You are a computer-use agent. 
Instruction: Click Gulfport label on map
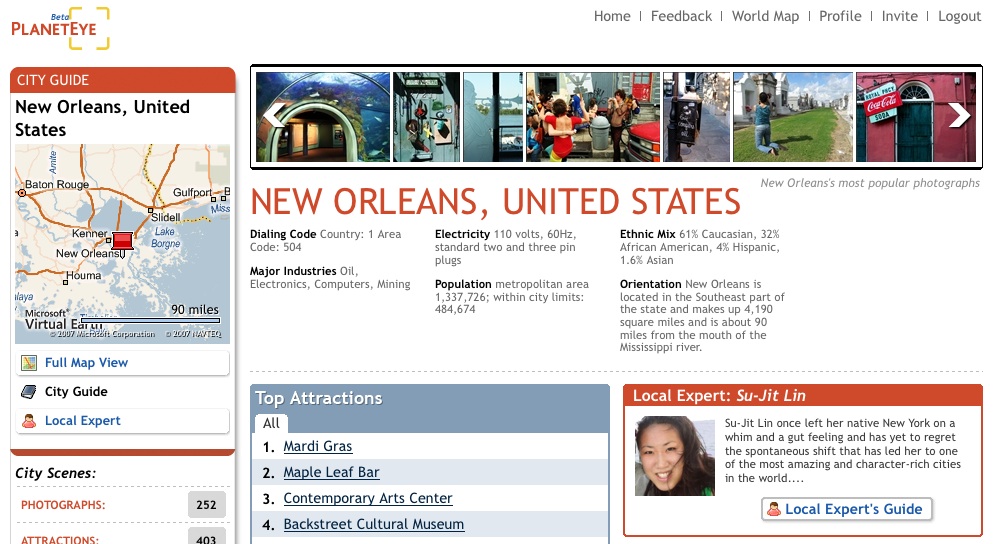[x=192, y=192]
